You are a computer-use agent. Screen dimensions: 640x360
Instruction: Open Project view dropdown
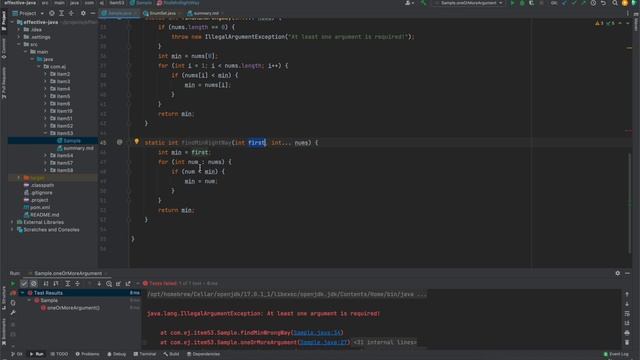(28, 13)
